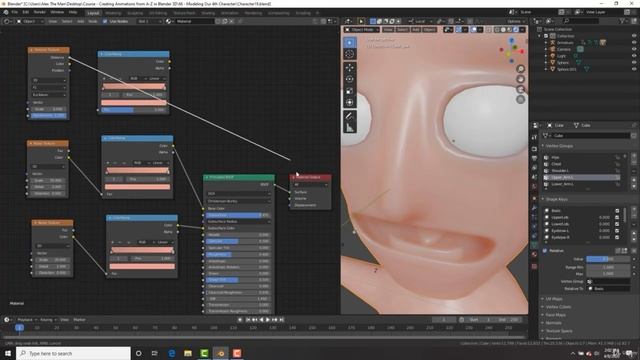Select the Cursor tool in viewport toolbar

point(349,54)
